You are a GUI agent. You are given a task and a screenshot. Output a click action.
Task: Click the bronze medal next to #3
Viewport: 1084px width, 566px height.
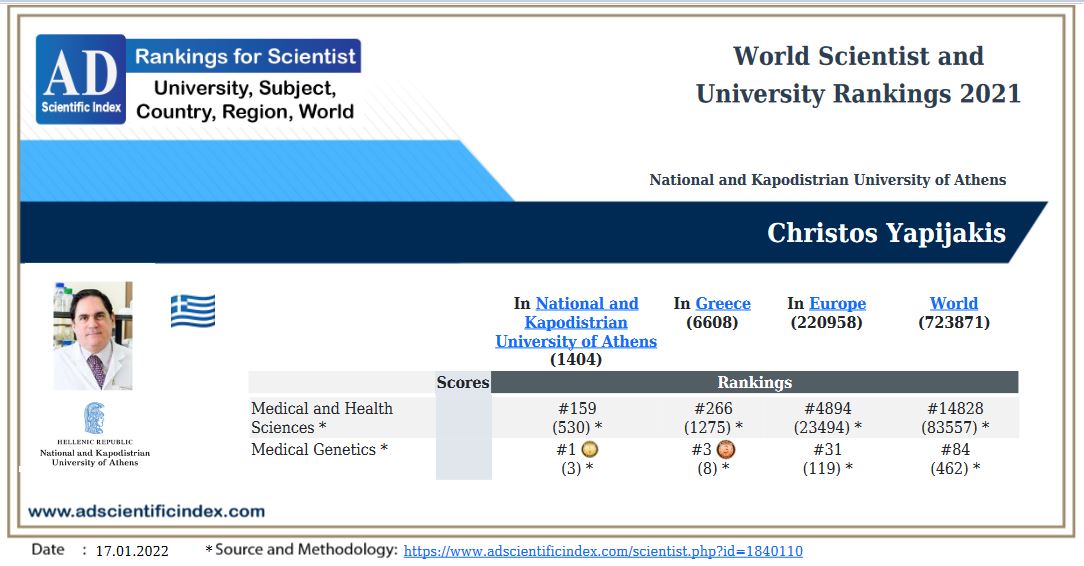[726, 450]
